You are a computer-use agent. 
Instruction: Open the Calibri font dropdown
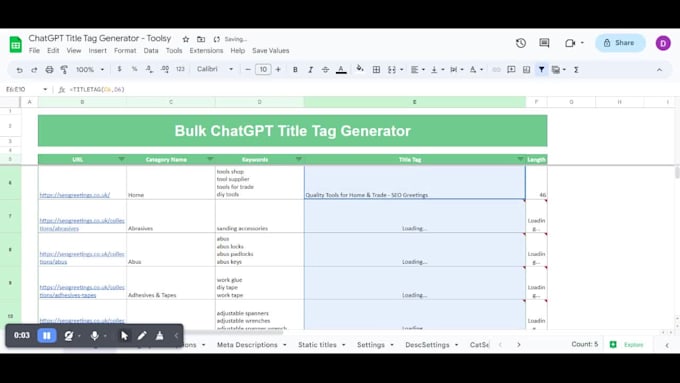[x=215, y=69]
